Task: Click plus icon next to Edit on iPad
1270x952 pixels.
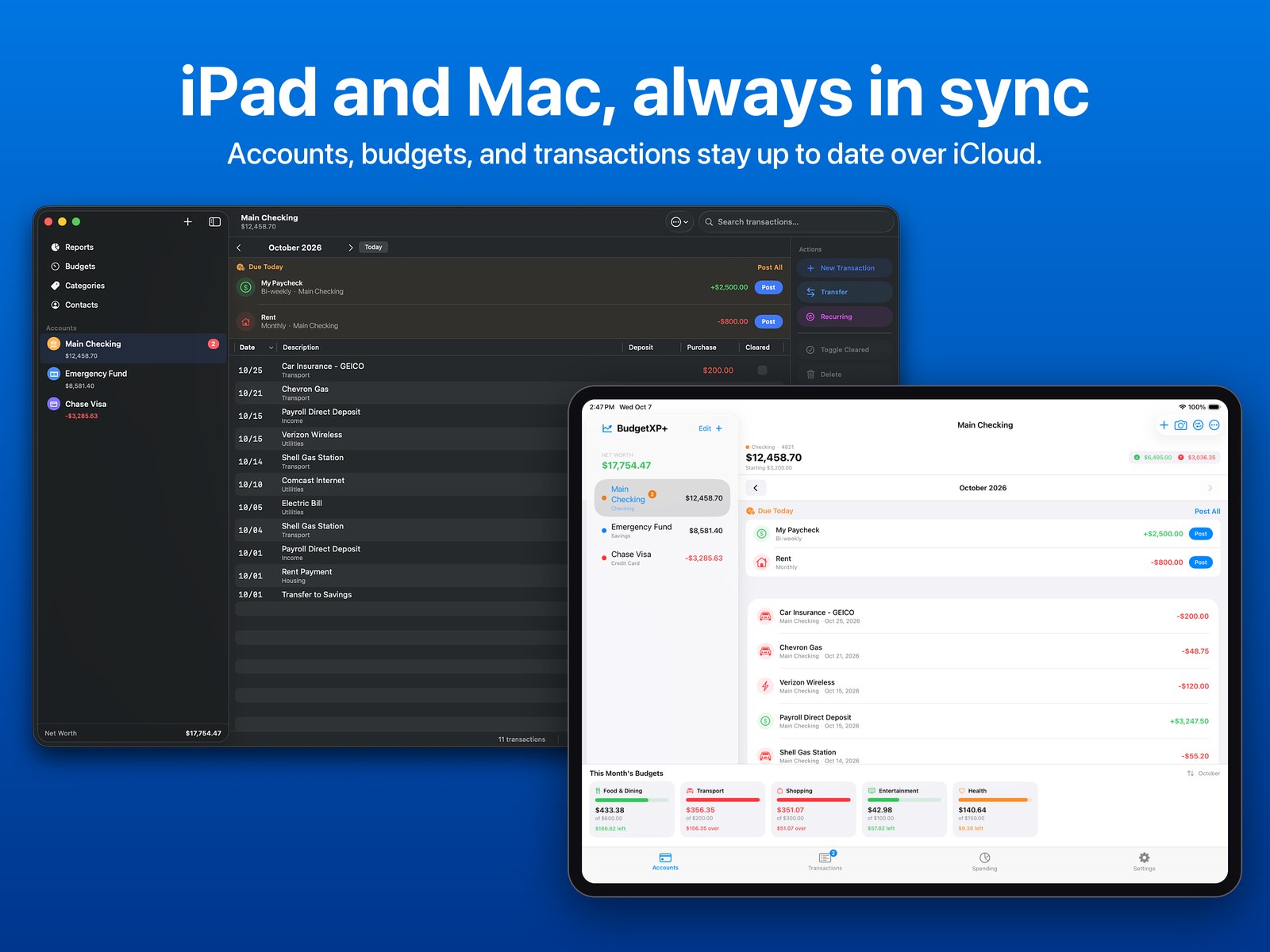Action: point(719,428)
